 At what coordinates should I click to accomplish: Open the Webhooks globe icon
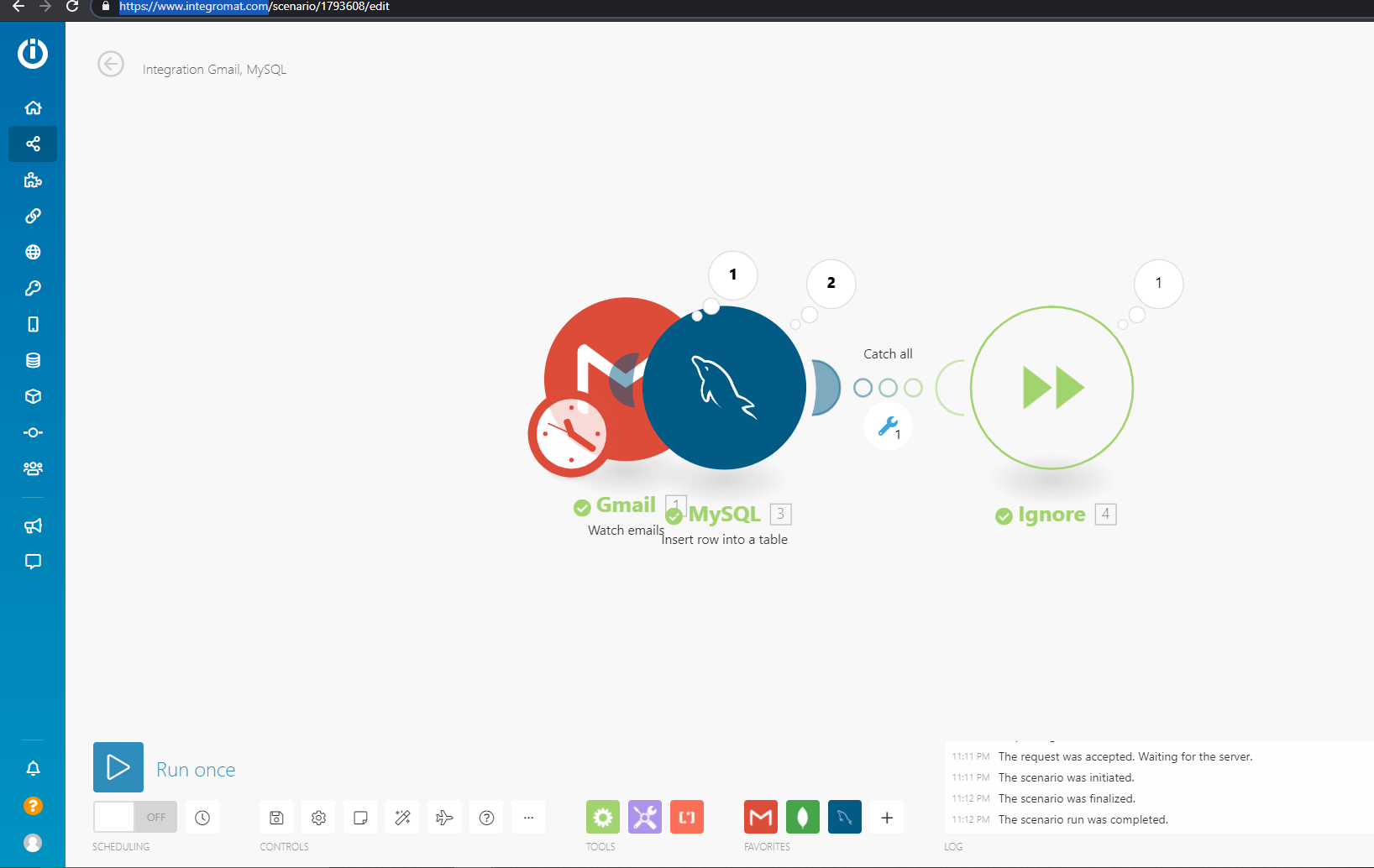point(33,252)
